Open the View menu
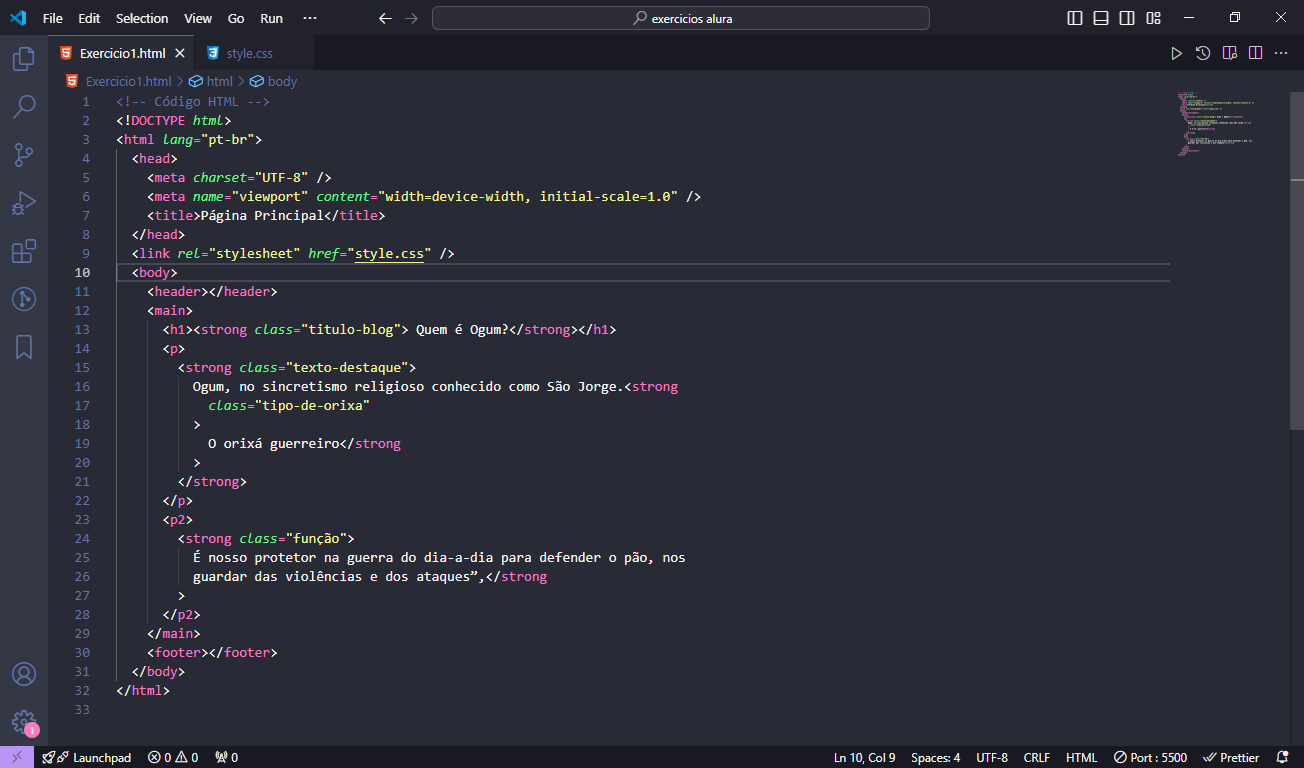 [198, 18]
